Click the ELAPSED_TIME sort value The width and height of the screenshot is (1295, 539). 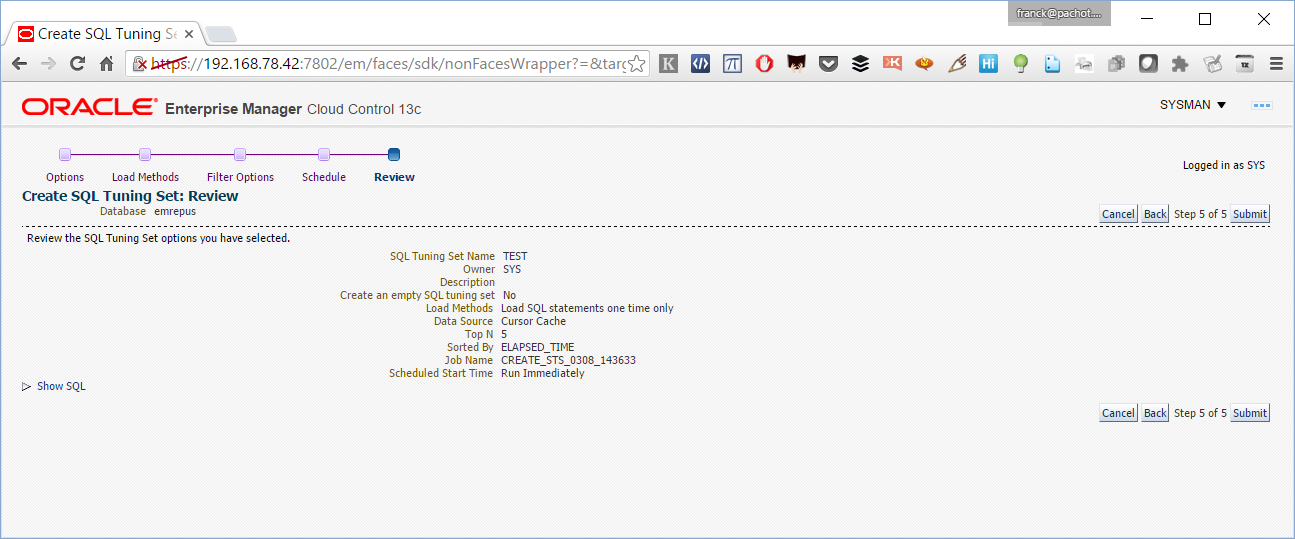pyautogui.click(x=538, y=347)
